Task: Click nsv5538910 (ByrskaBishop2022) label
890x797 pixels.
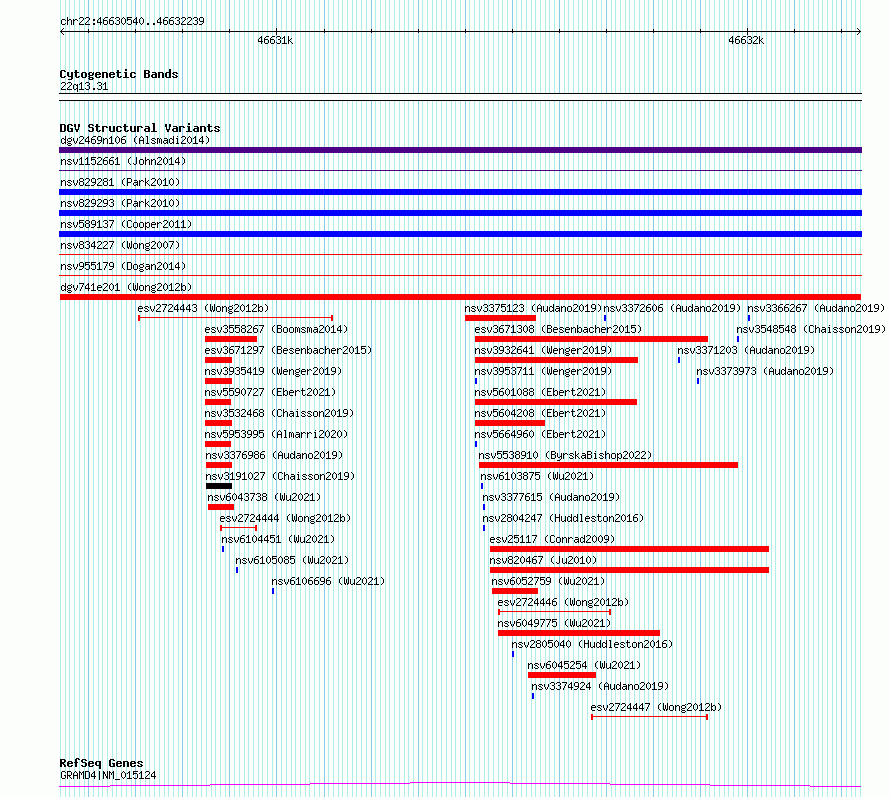Action: click(x=565, y=455)
